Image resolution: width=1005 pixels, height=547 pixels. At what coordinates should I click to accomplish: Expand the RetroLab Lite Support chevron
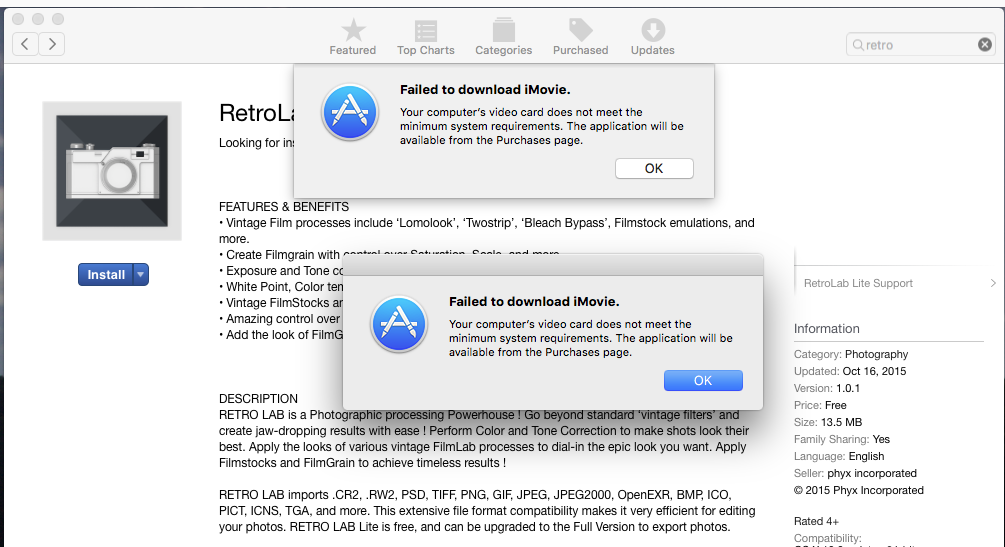(993, 283)
